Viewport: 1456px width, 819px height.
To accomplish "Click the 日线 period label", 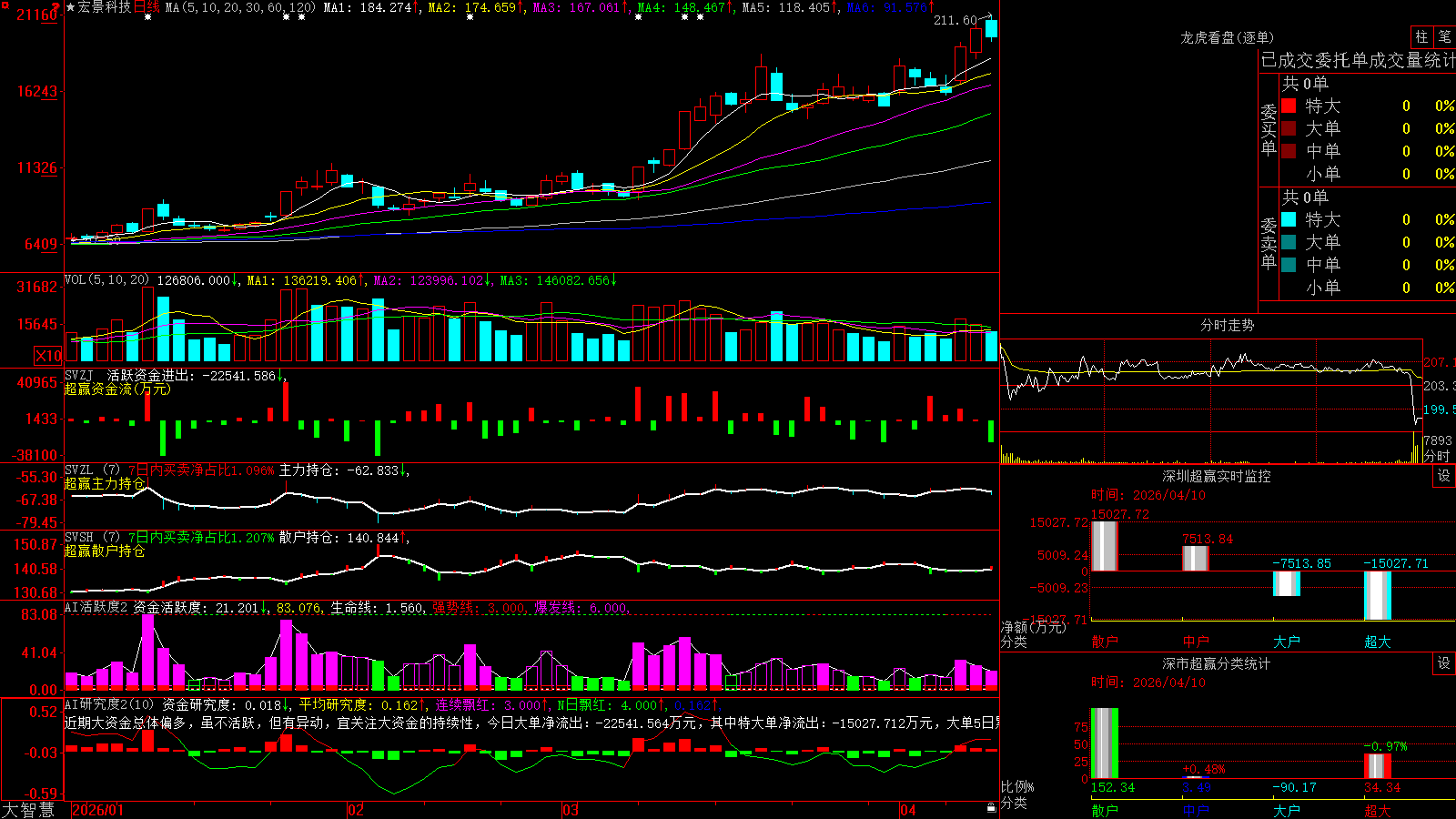I will pos(147,7).
